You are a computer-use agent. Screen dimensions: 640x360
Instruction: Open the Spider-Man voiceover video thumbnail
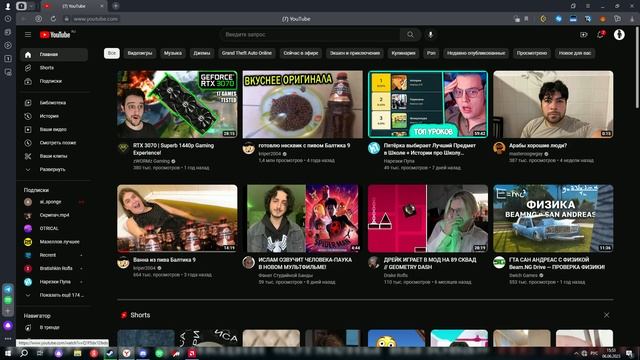pyautogui.click(x=302, y=218)
